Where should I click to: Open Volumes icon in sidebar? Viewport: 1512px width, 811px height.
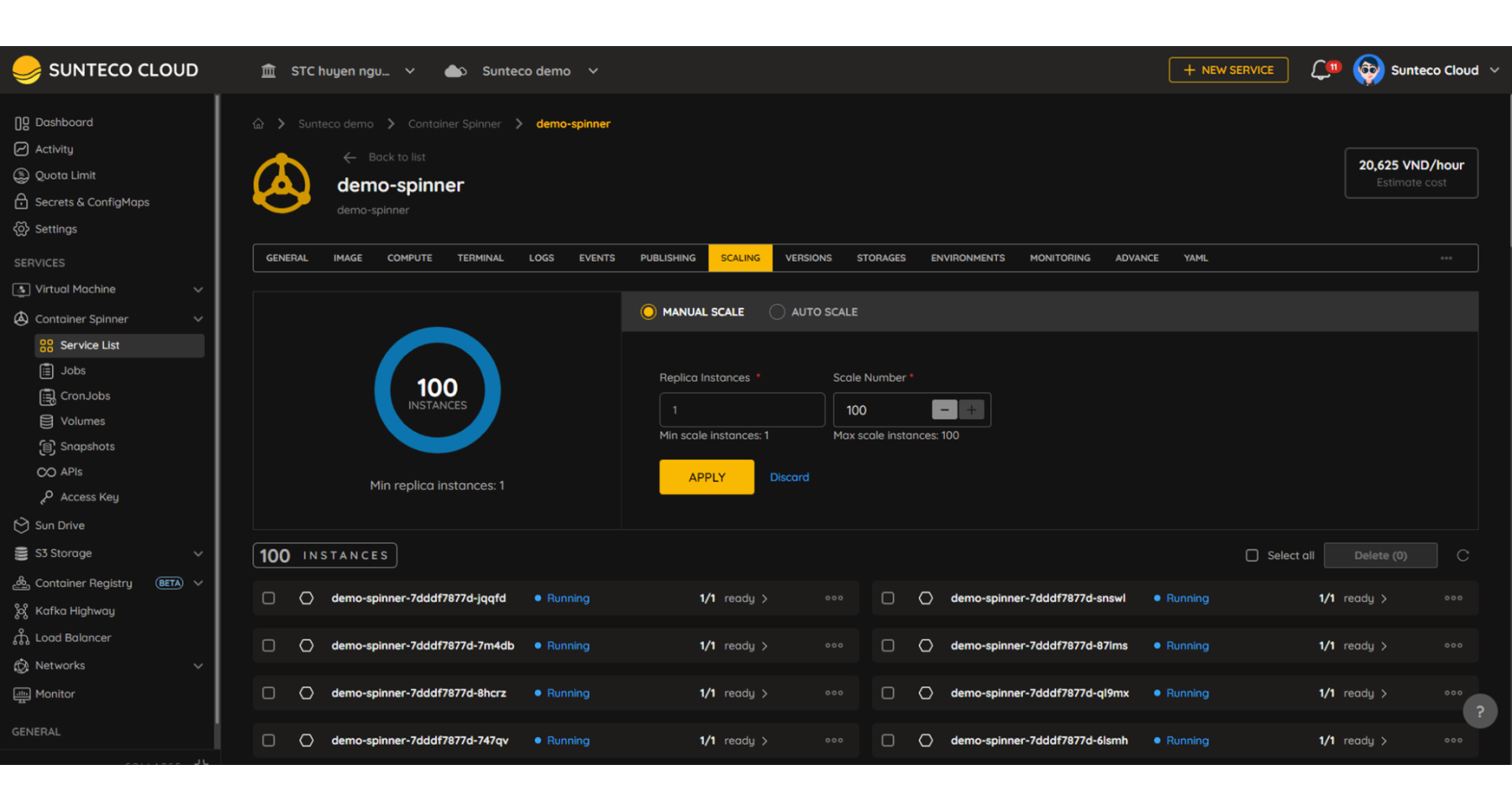47,421
